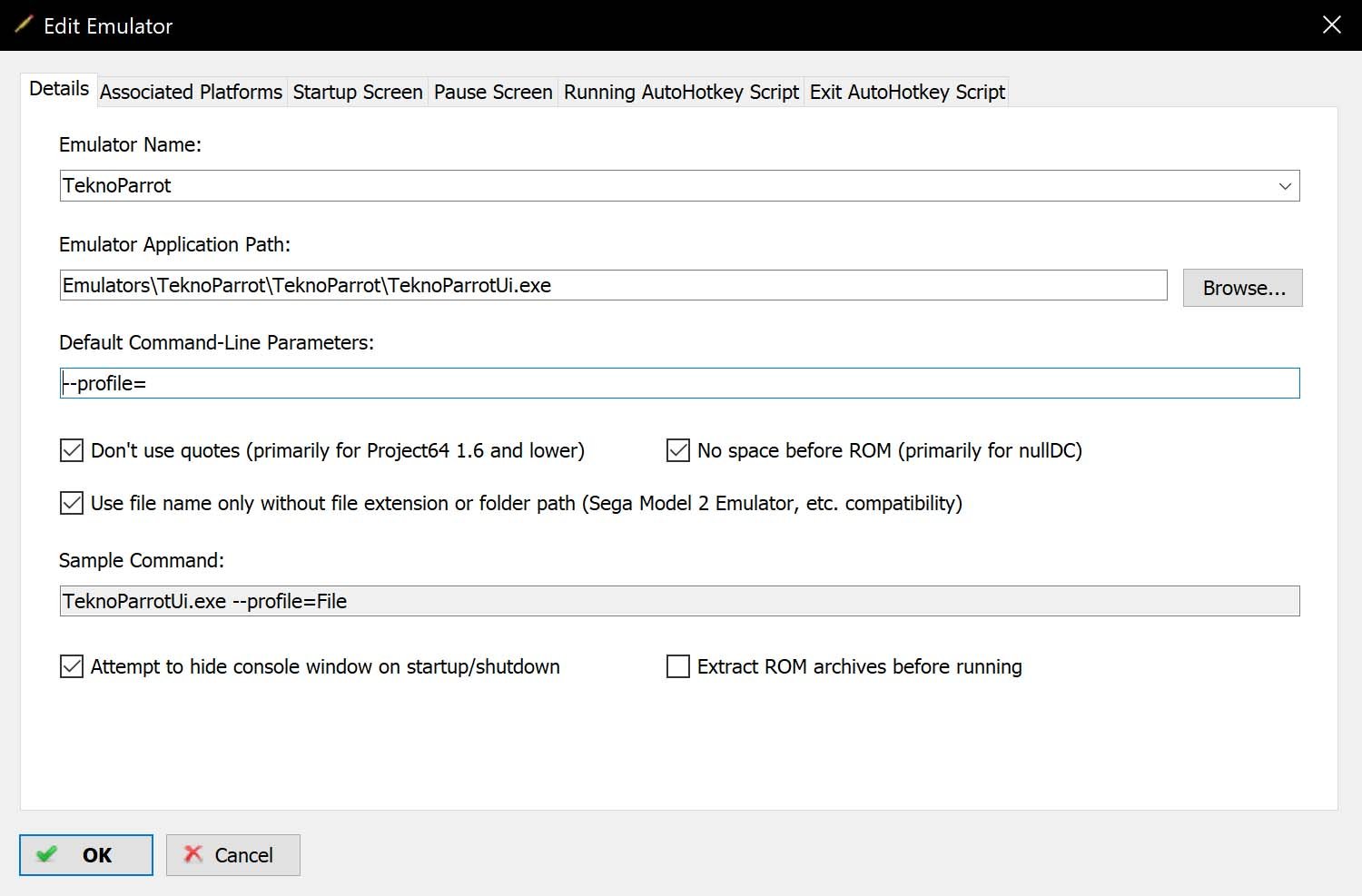The image size is (1362, 896).
Task: Switch to the Details tab
Action: pyautogui.click(x=59, y=89)
